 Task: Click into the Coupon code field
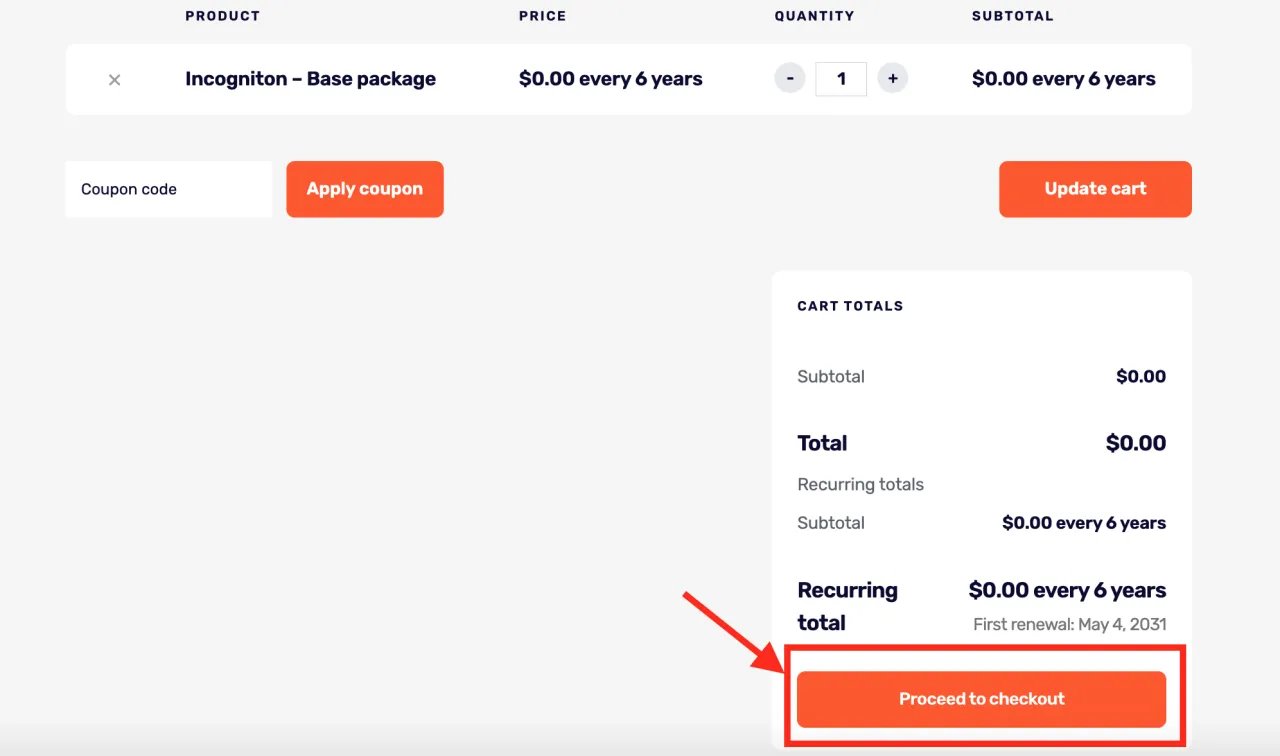point(169,189)
